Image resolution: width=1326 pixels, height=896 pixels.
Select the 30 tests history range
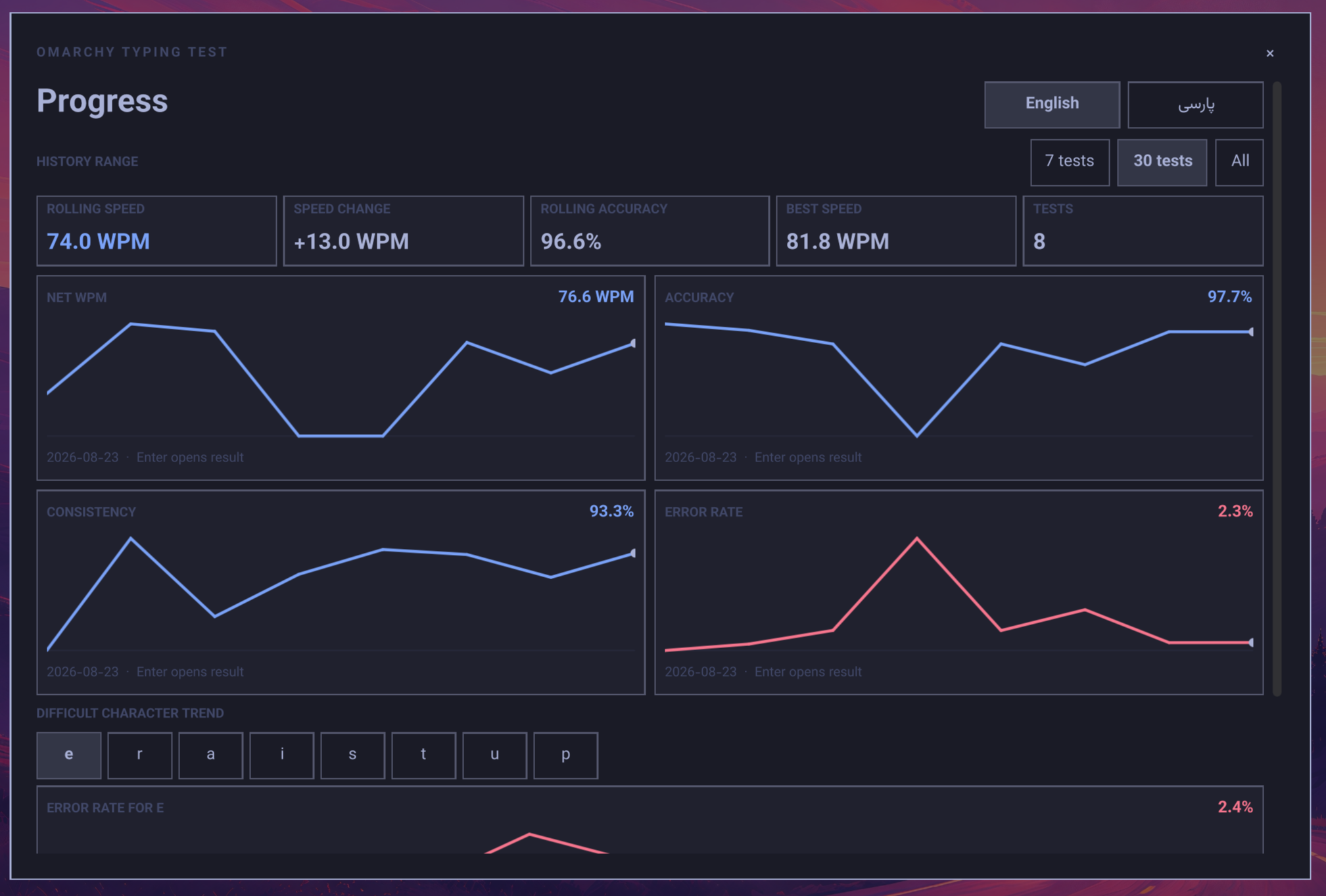[x=1162, y=162]
